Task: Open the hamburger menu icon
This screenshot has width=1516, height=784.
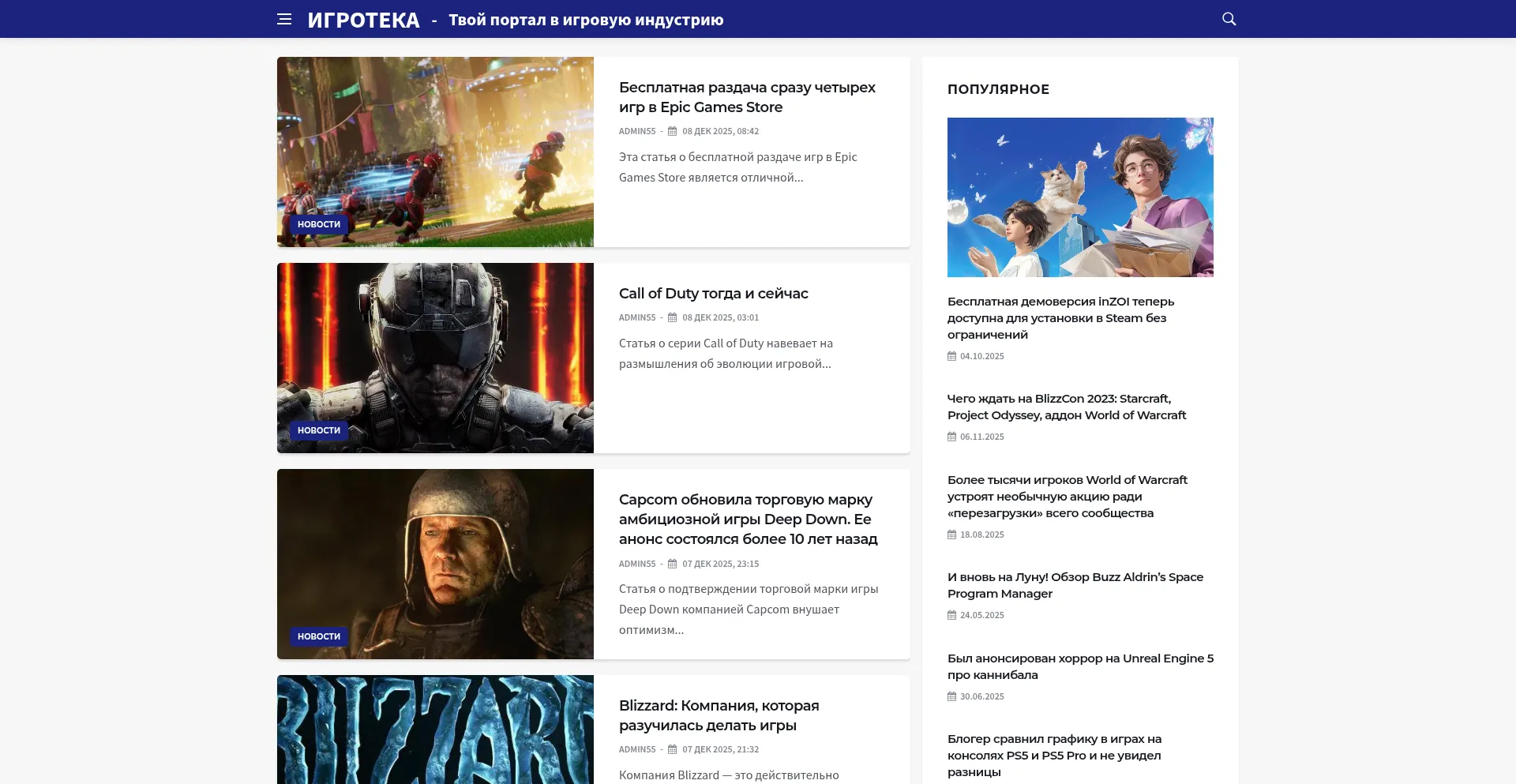Action: (x=284, y=19)
